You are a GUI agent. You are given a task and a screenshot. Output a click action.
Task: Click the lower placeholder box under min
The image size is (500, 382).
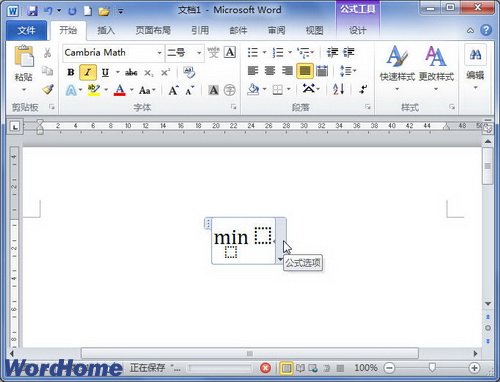[x=231, y=252]
